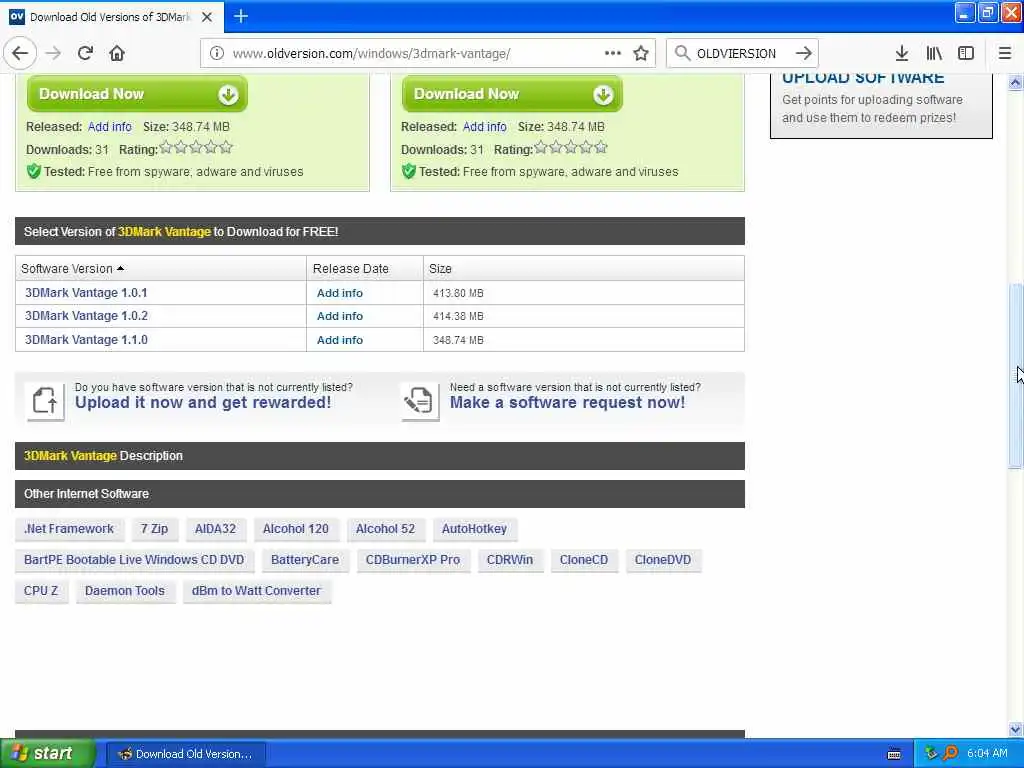Click the right Download Now button

(512, 94)
